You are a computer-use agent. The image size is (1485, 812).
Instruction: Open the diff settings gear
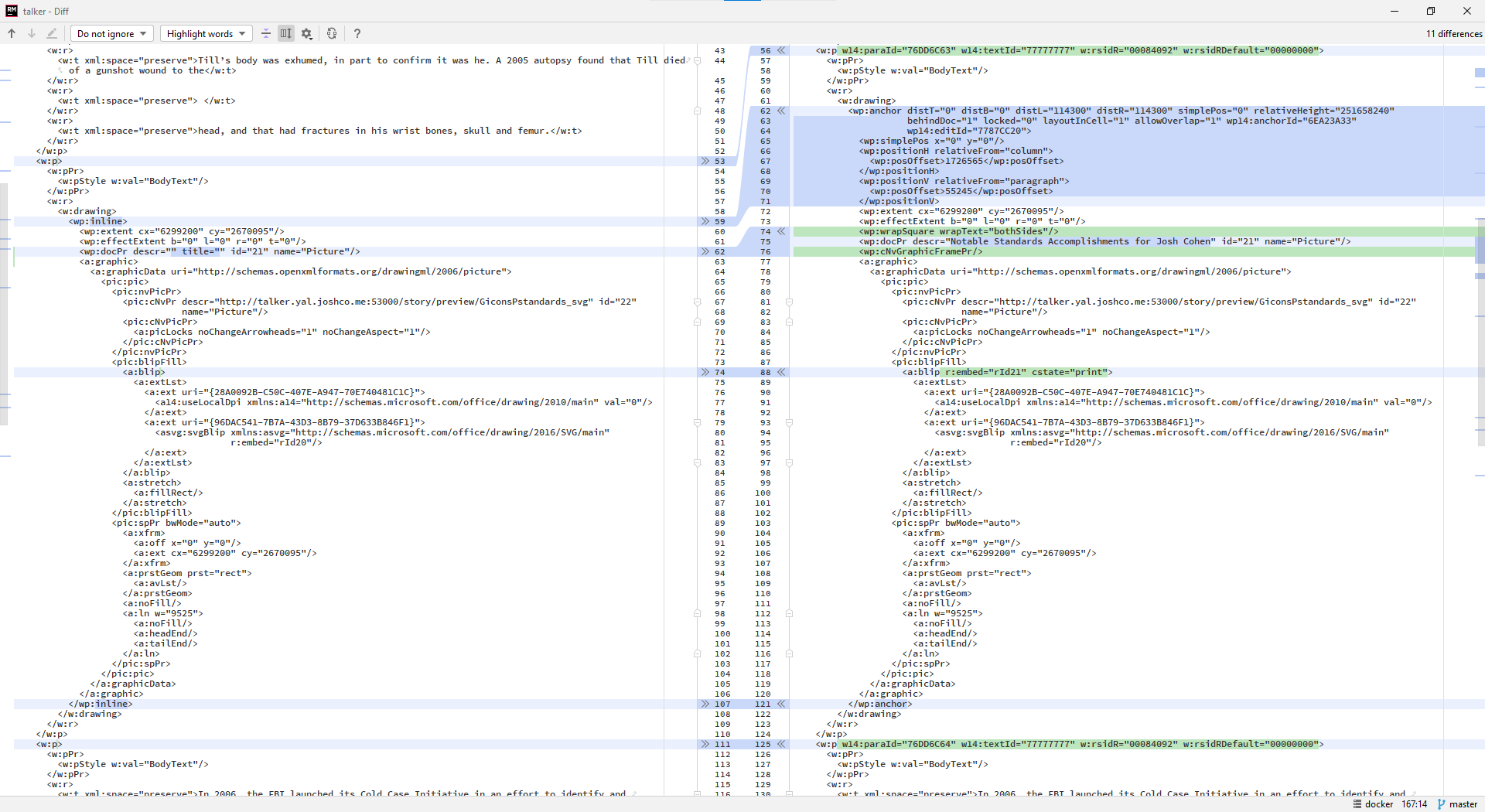click(x=305, y=33)
